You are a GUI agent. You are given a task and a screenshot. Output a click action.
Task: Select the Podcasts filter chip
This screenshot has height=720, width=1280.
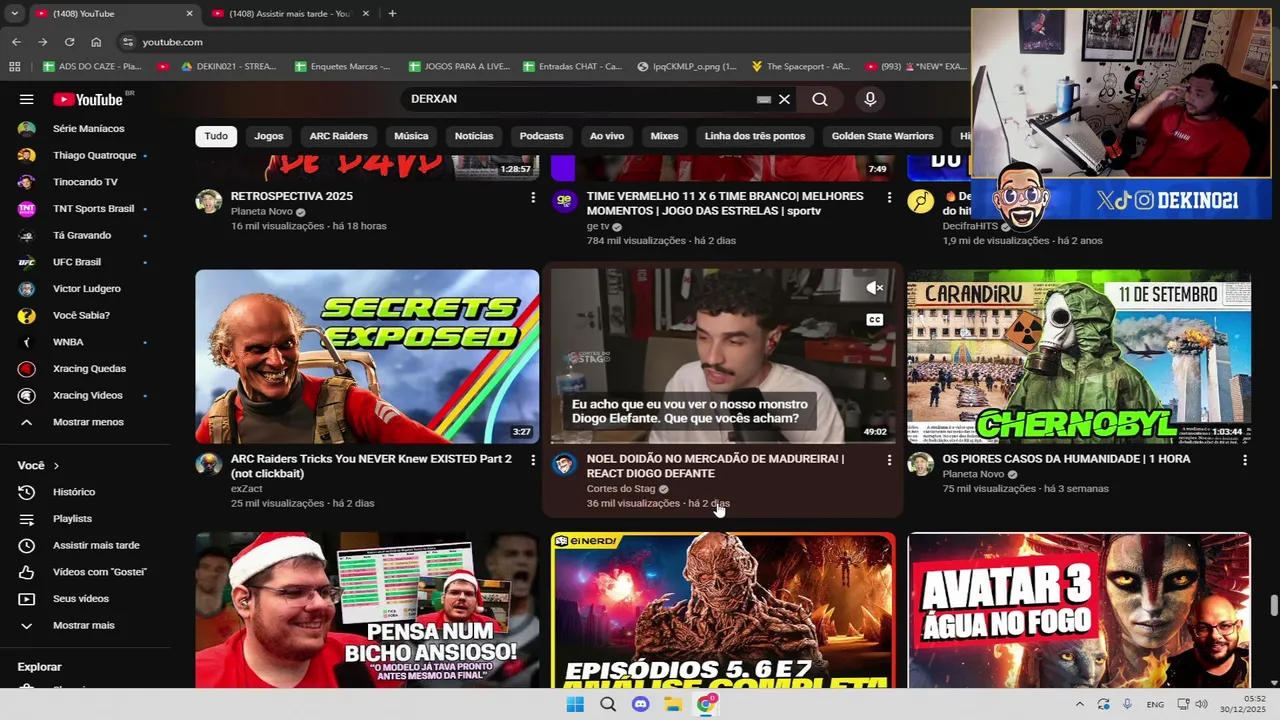point(542,136)
